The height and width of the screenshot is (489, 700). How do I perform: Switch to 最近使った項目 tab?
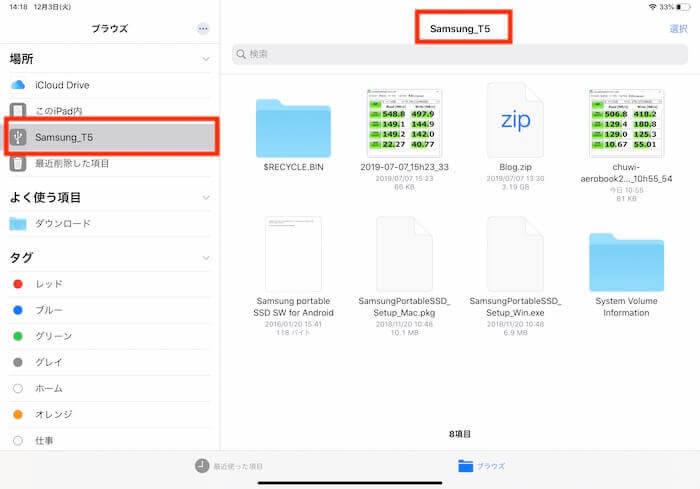click(x=229, y=466)
